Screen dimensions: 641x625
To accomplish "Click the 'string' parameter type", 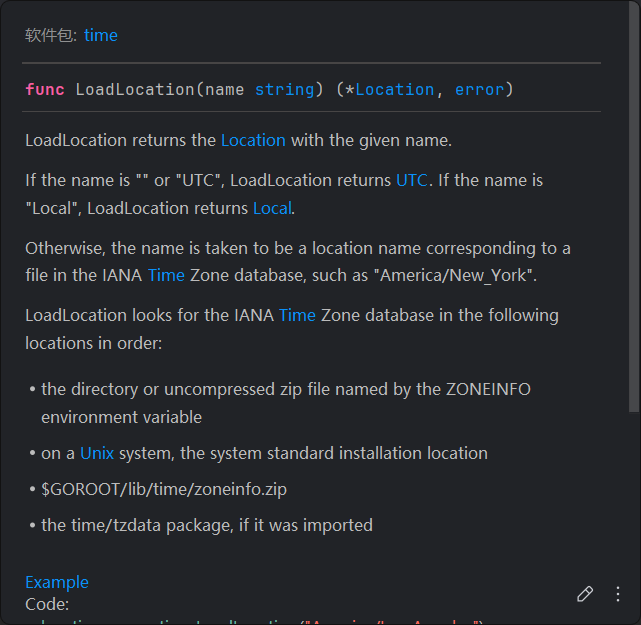I will [284, 89].
